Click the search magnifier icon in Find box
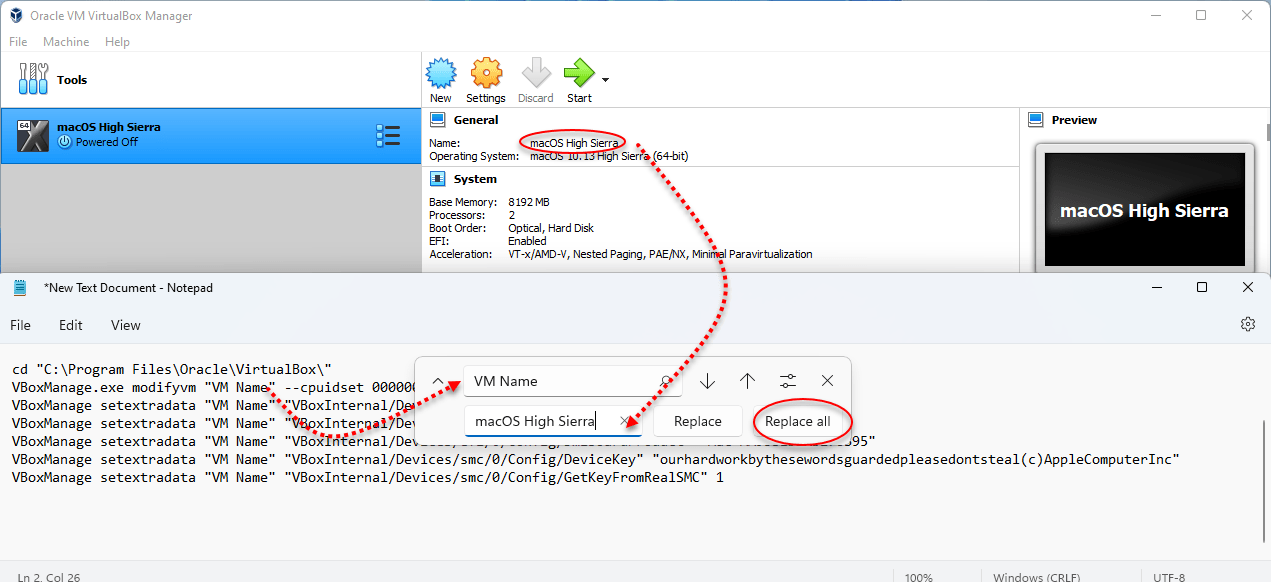This screenshot has height=582, width=1271. pyautogui.click(x=667, y=381)
